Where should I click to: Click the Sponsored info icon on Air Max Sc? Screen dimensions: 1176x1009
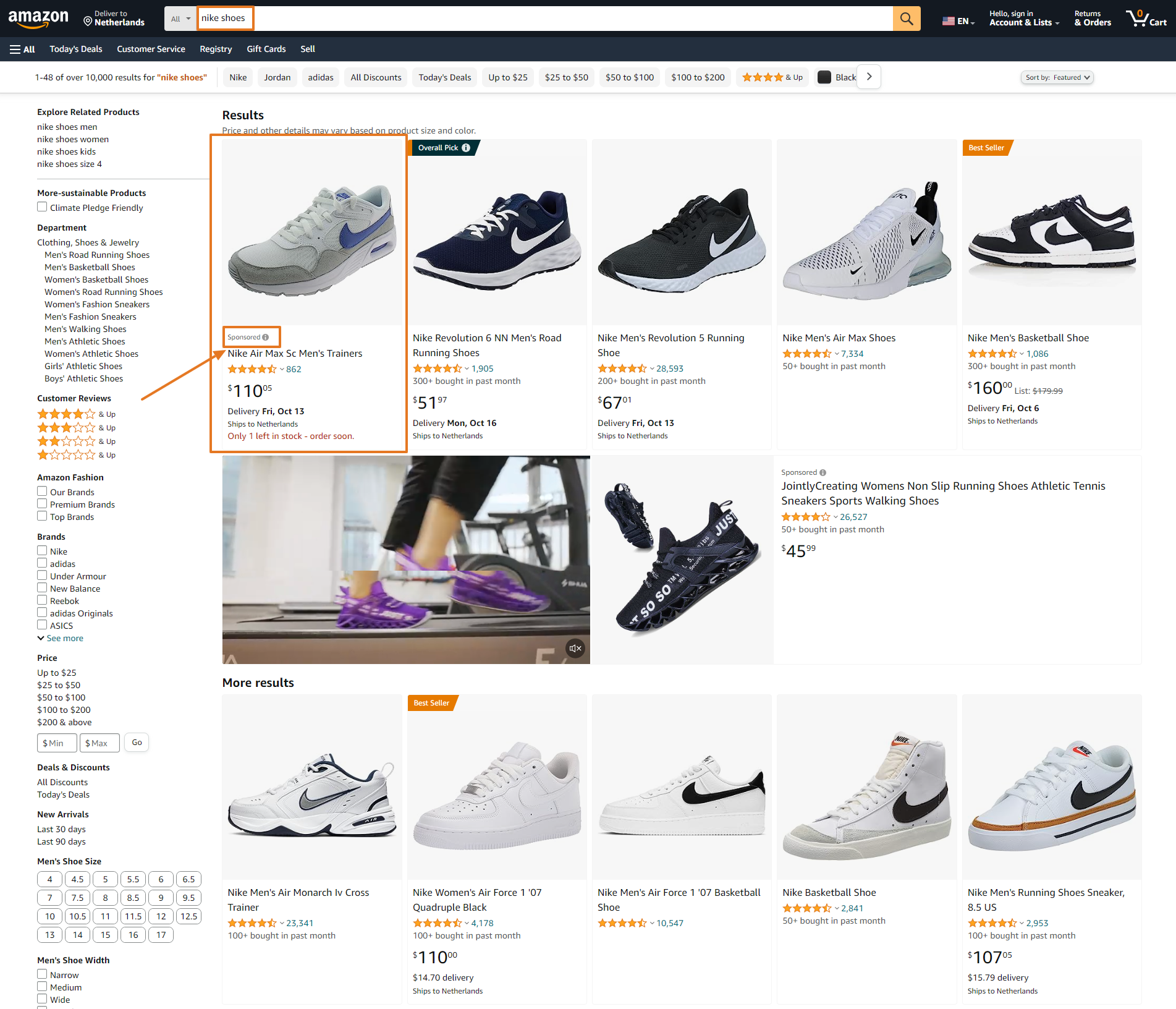(266, 337)
